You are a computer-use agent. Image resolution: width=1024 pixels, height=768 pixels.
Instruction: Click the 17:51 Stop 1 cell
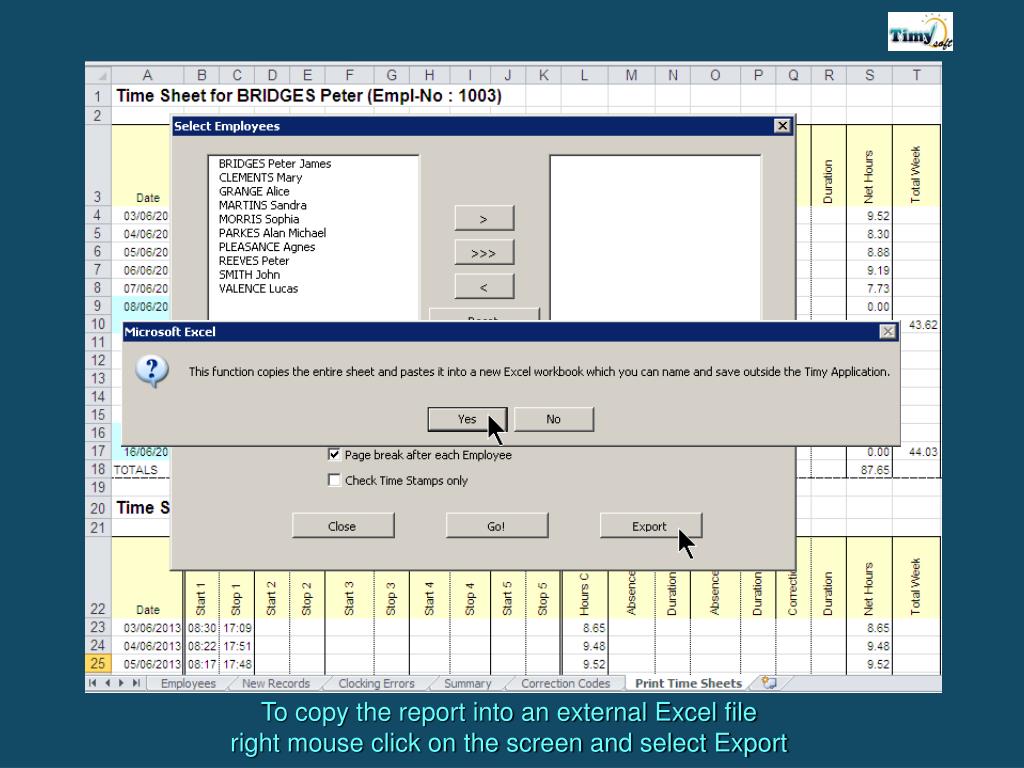(x=237, y=646)
